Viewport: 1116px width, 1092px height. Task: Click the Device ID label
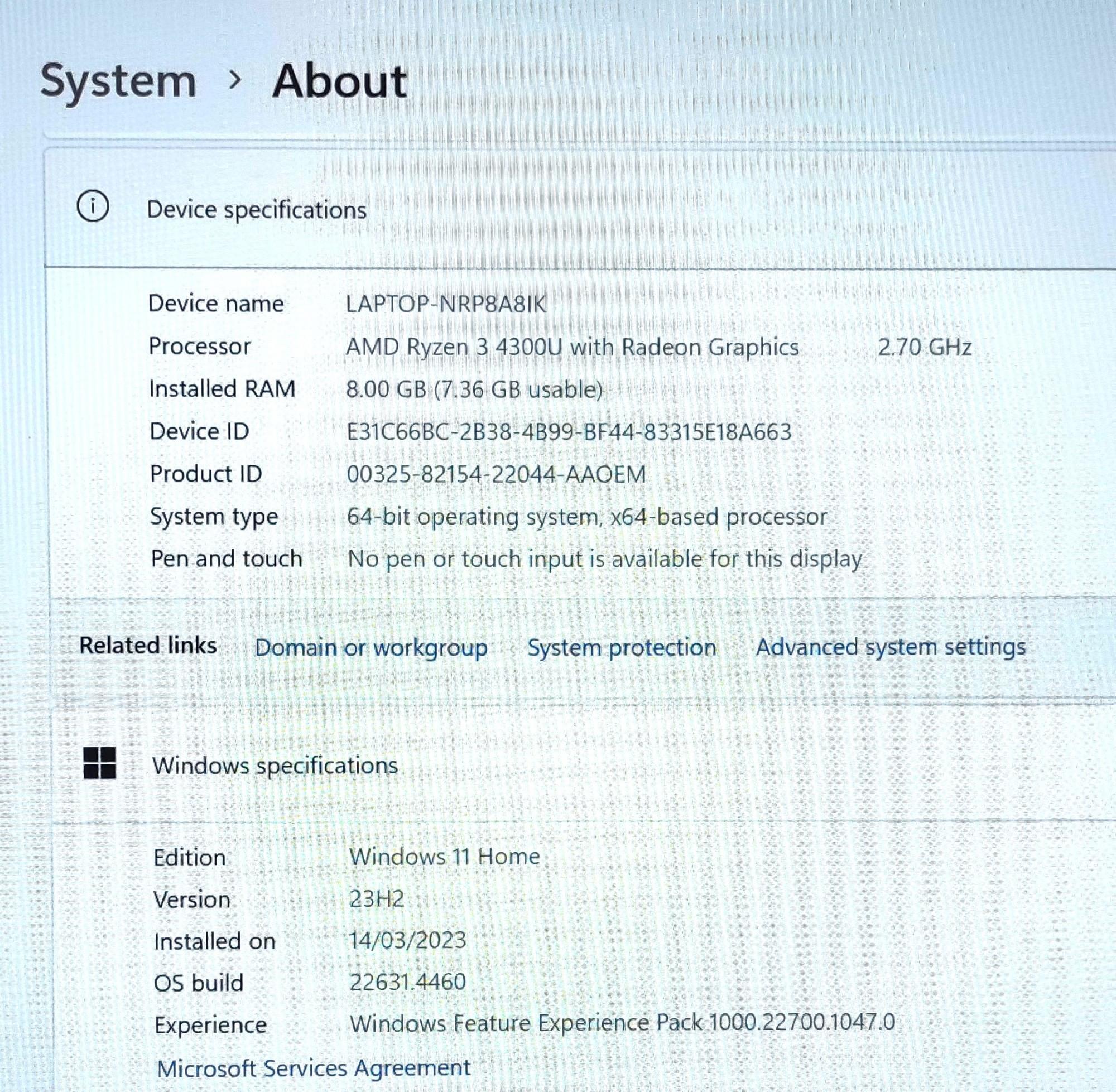click(x=200, y=431)
